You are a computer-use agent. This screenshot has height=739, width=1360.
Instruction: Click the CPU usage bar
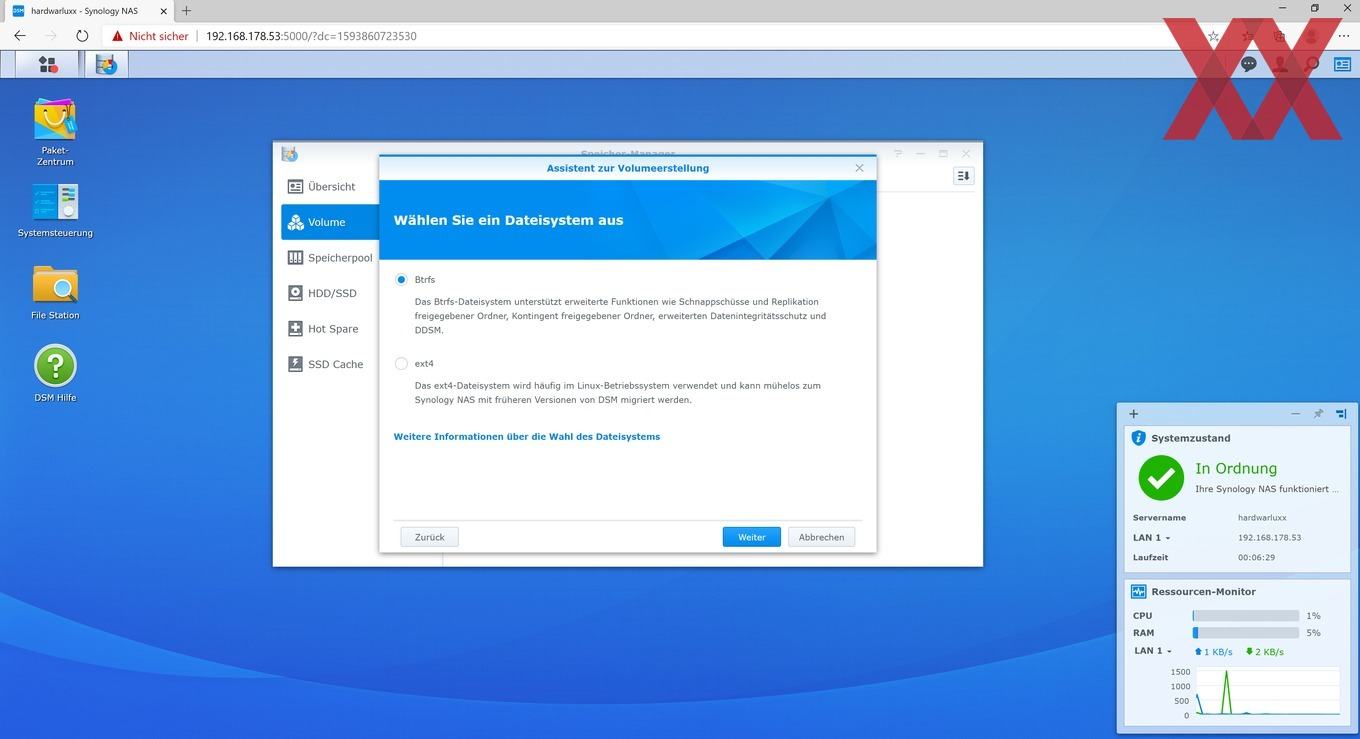coord(1245,616)
